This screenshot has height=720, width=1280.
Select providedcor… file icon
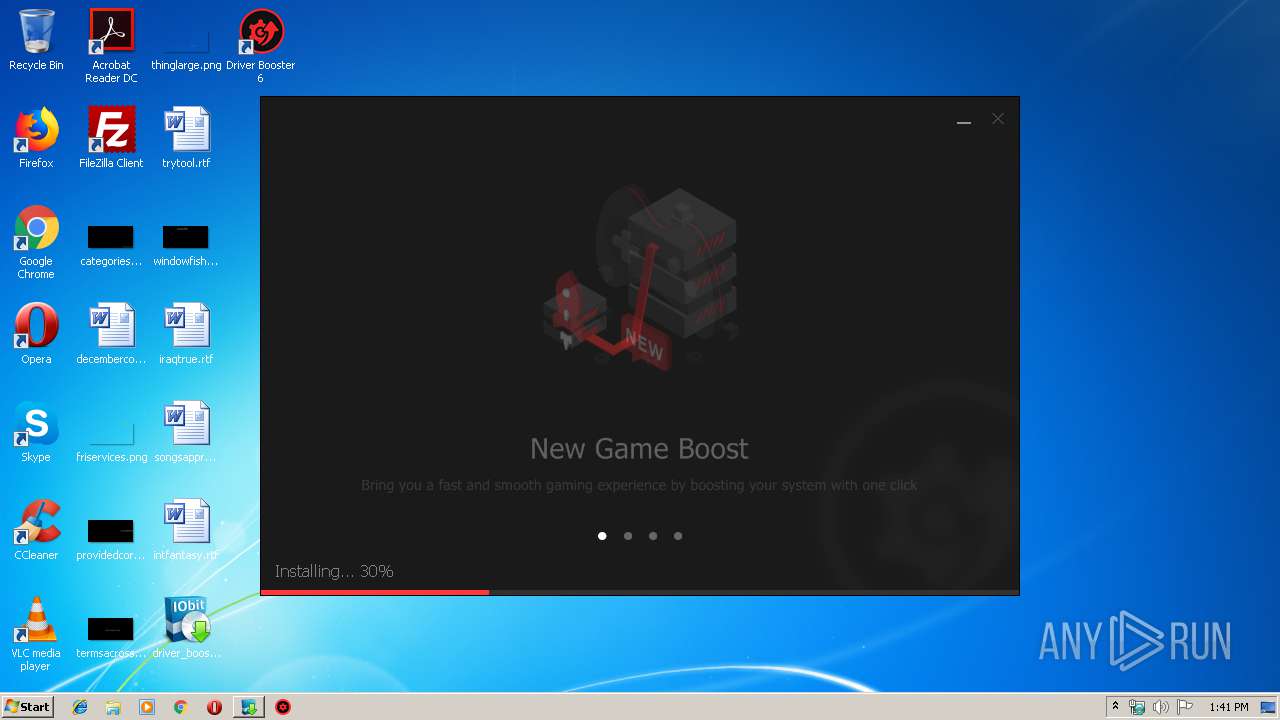click(111, 540)
